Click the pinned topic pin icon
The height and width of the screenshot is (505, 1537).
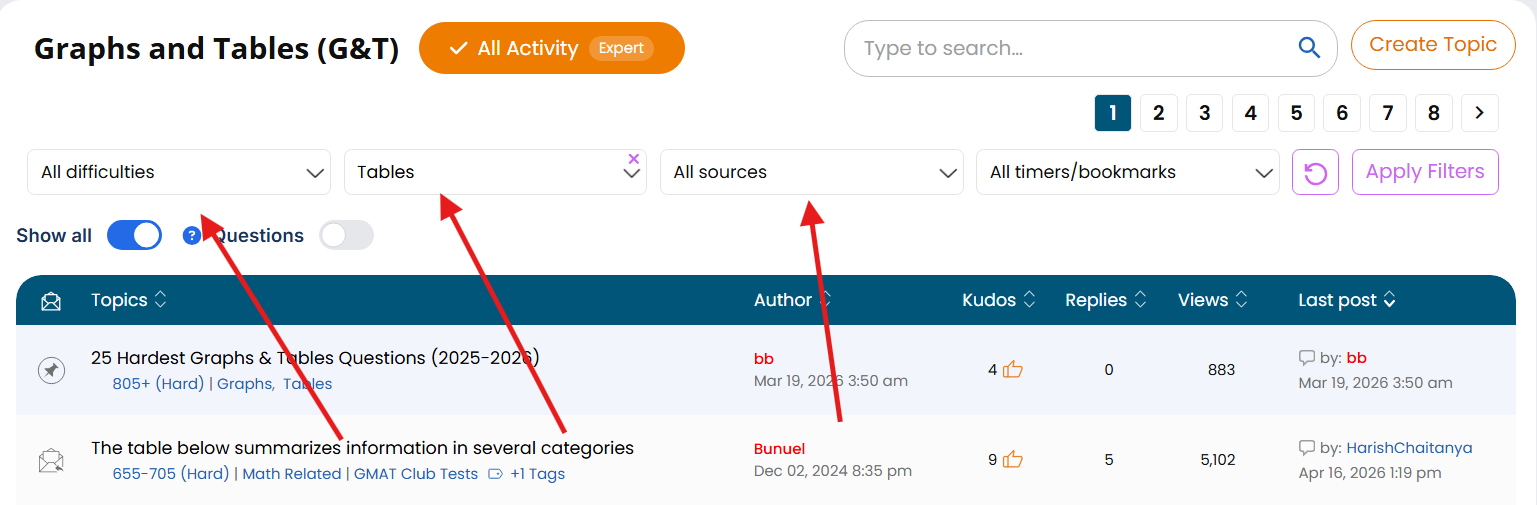tap(51, 370)
